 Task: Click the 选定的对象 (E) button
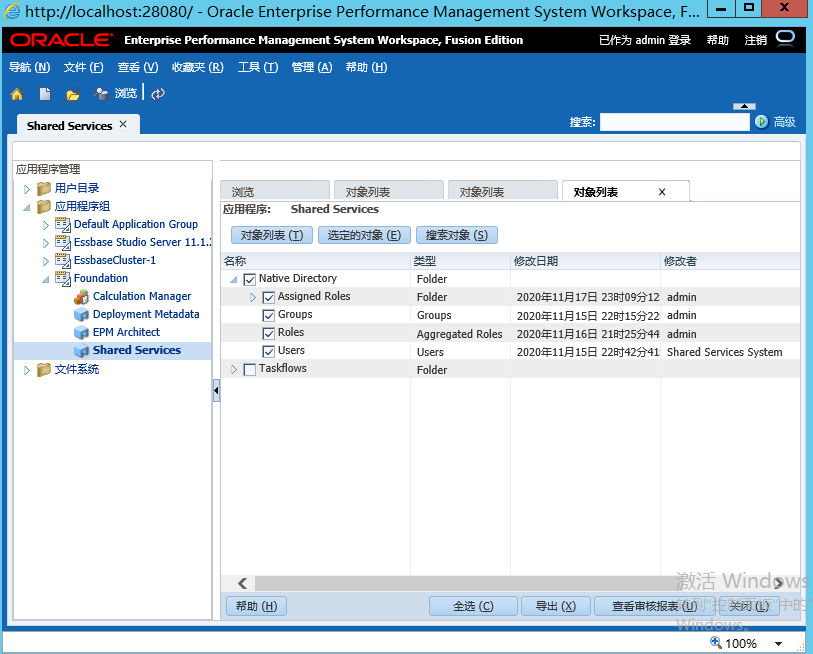pyautogui.click(x=364, y=235)
